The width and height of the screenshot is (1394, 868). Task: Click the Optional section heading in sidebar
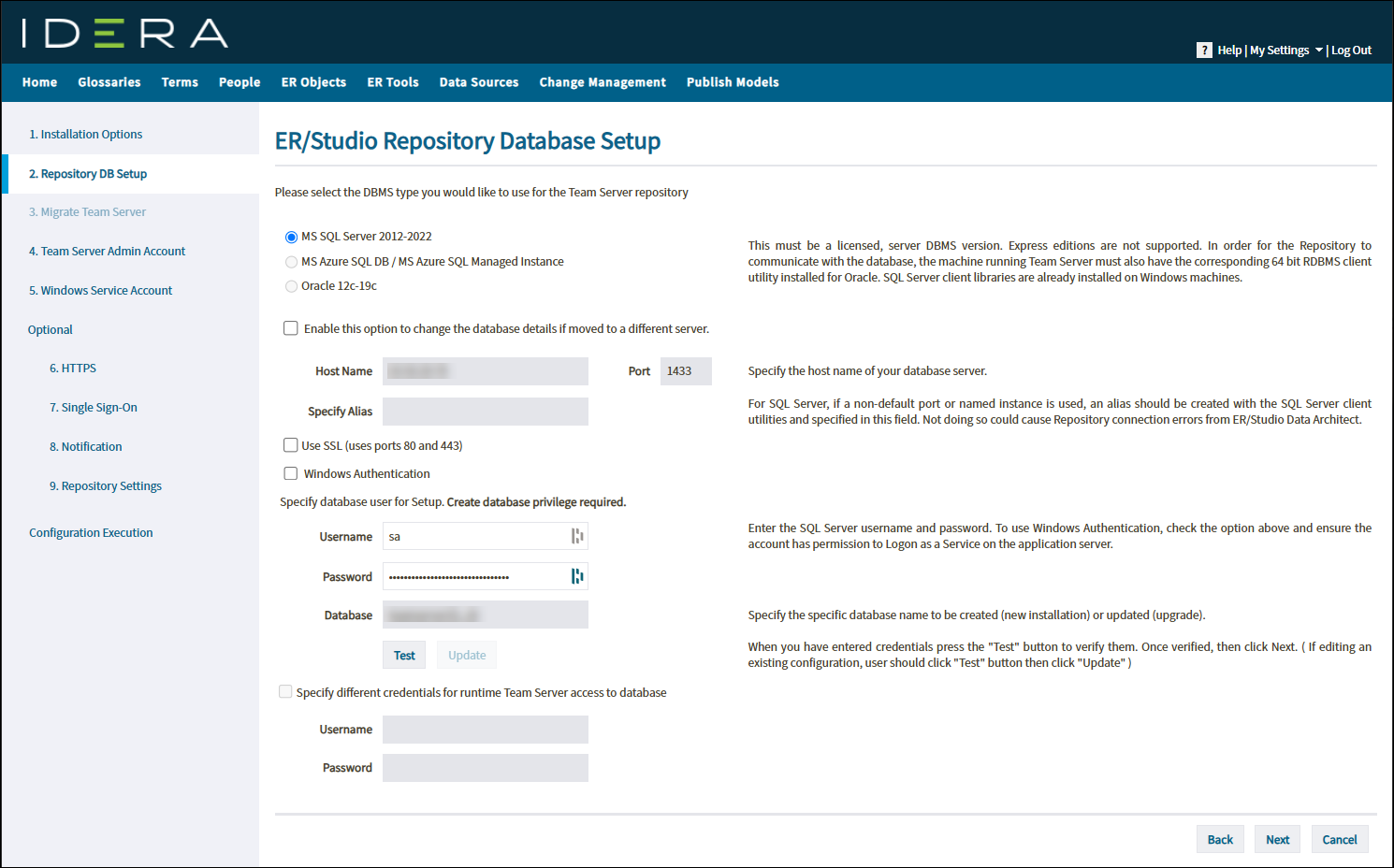pyautogui.click(x=51, y=330)
